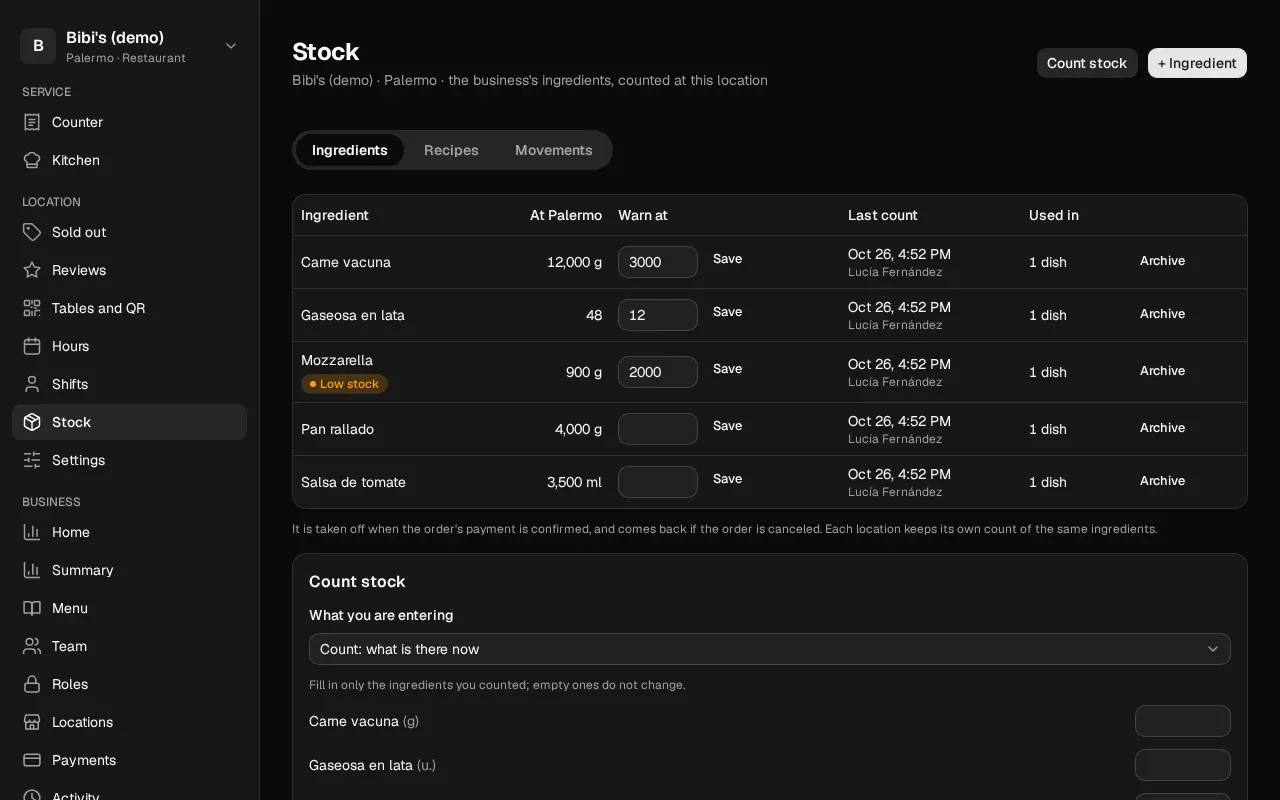Save warn-at value for Carne vacuna
Screen dimensions: 1280x800
pyautogui.click(x=727, y=259)
